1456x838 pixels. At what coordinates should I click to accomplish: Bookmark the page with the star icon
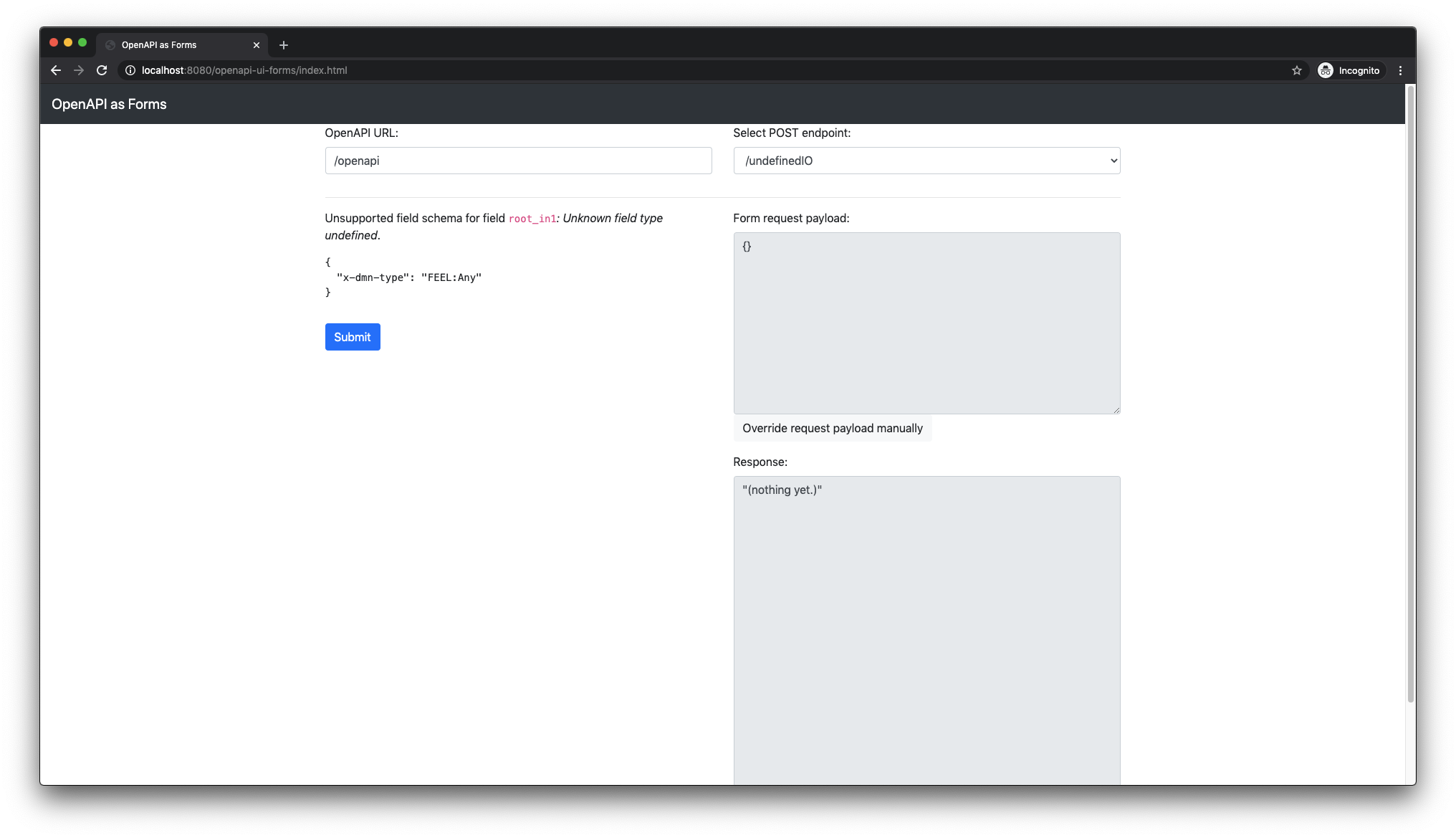click(1296, 70)
